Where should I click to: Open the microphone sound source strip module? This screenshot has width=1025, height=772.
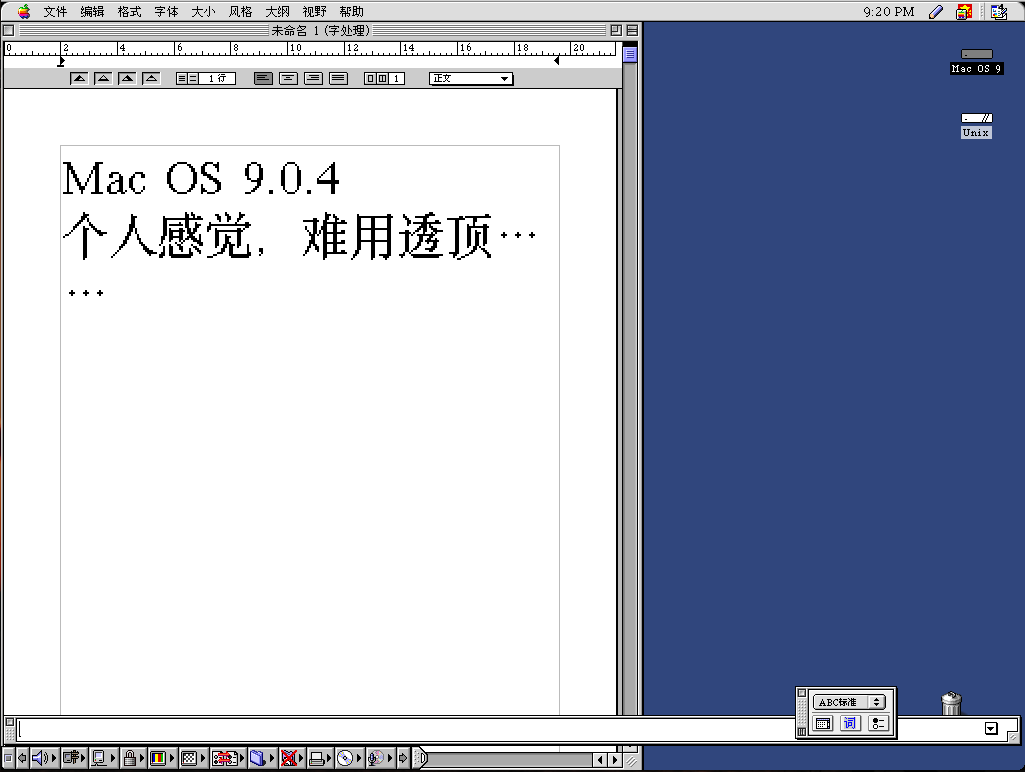pyautogui.click(x=379, y=758)
